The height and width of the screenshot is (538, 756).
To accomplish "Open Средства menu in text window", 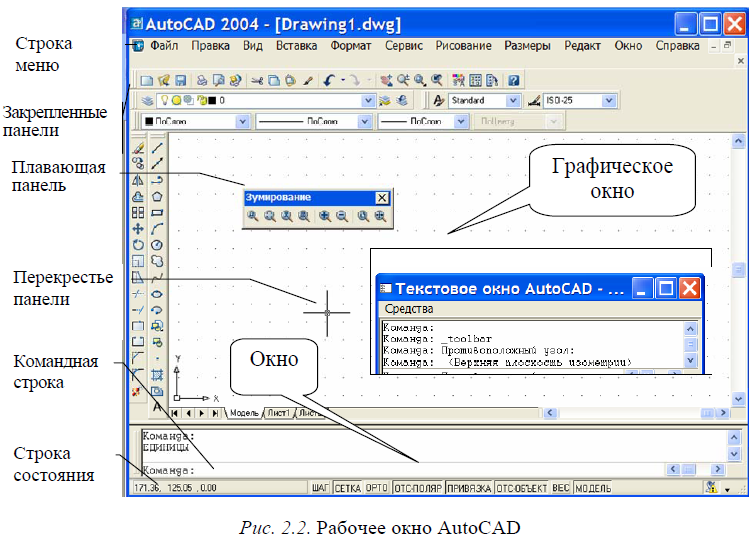I will (x=409, y=309).
